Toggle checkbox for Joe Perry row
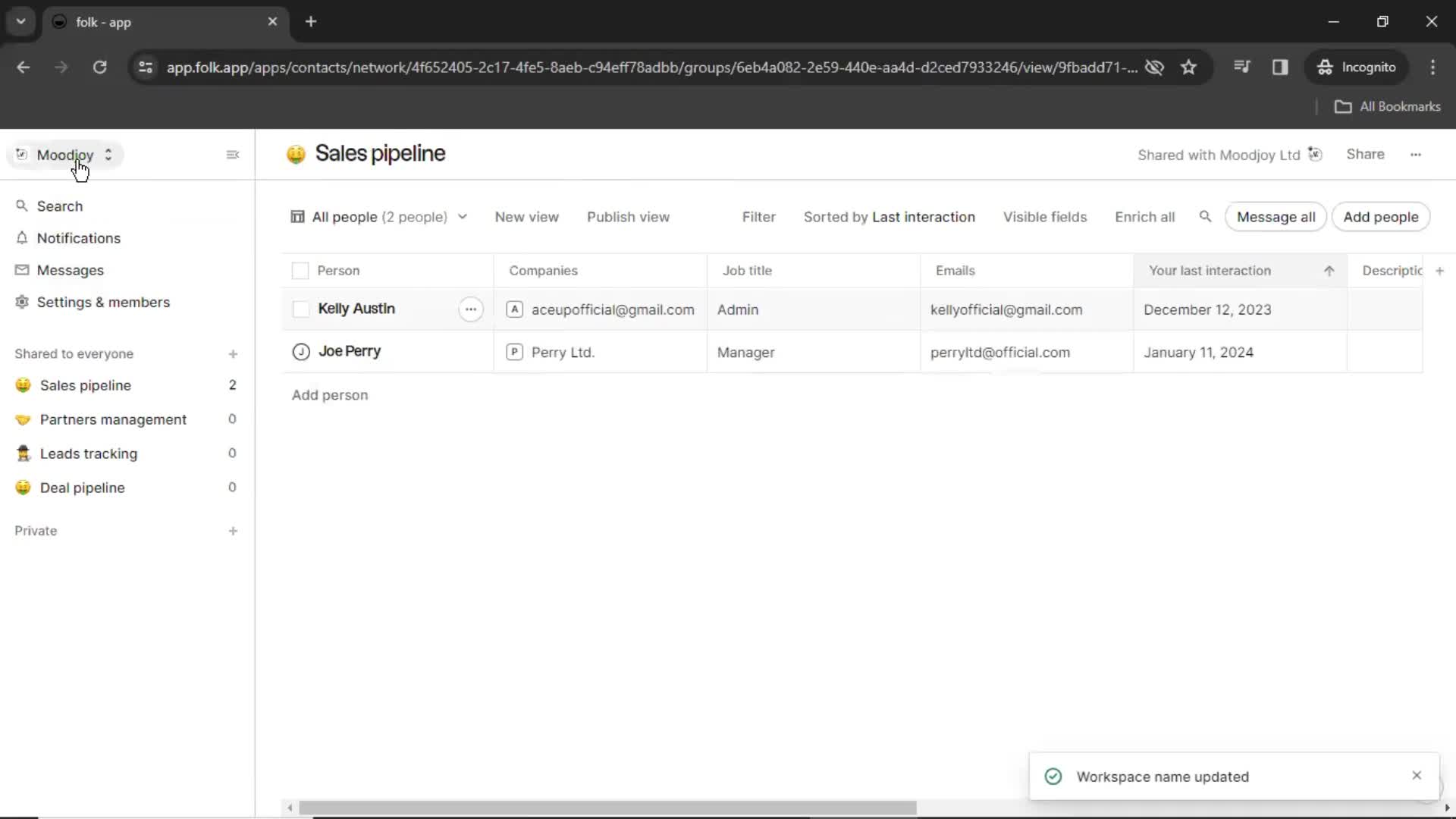 coord(300,351)
